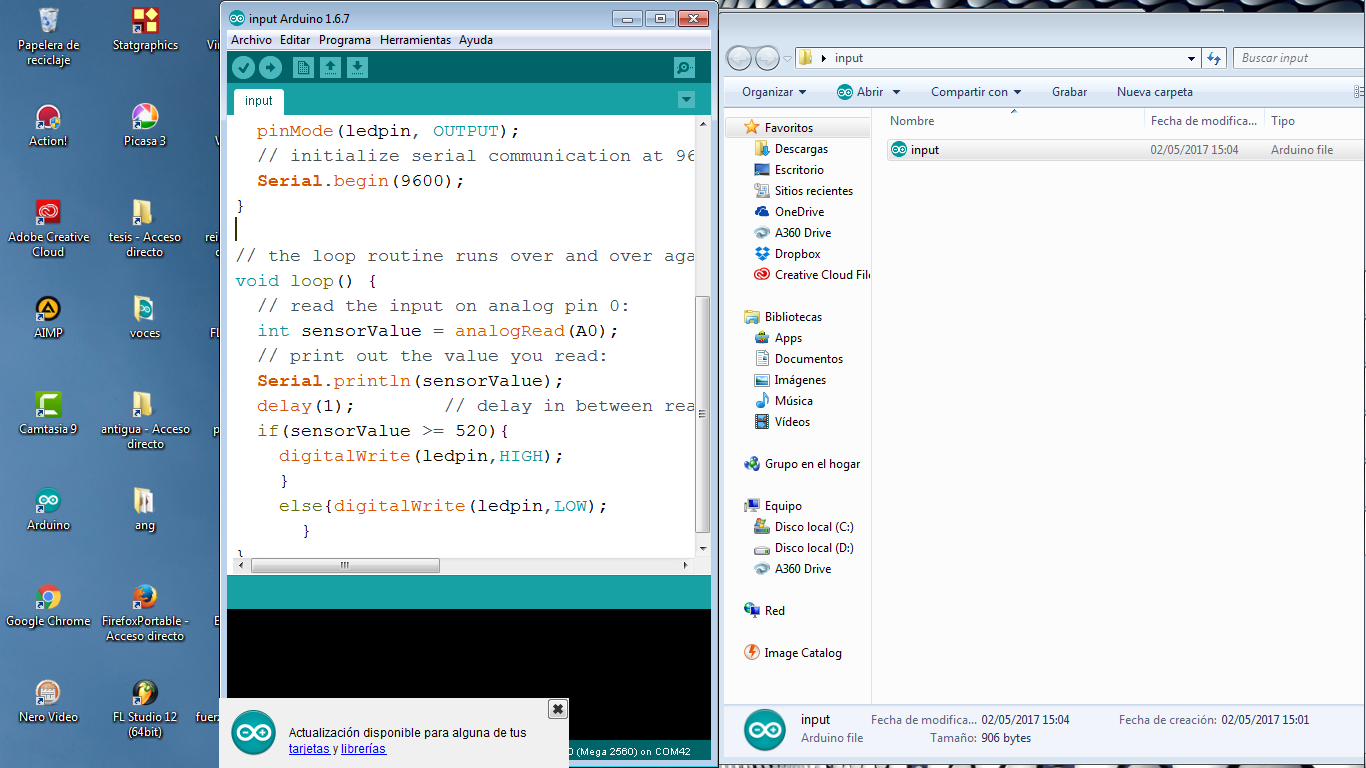Viewport: 1366px width, 768px height.
Task: Open Action! desktop icon
Action: tap(48, 125)
